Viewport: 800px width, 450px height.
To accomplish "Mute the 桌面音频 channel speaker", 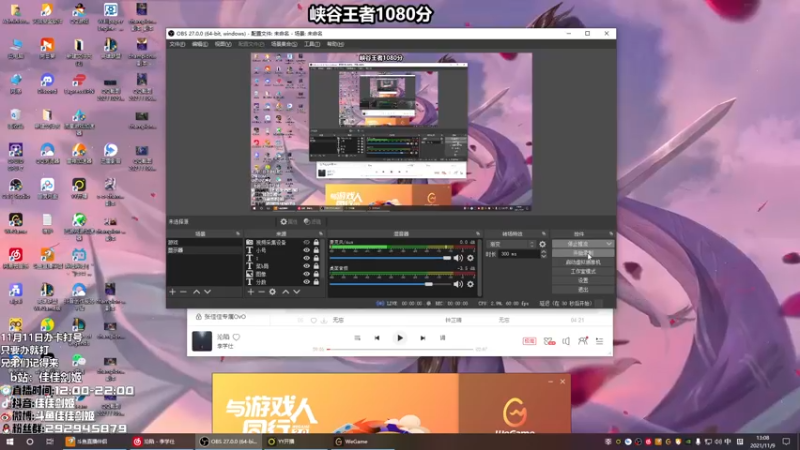I will [458, 284].
